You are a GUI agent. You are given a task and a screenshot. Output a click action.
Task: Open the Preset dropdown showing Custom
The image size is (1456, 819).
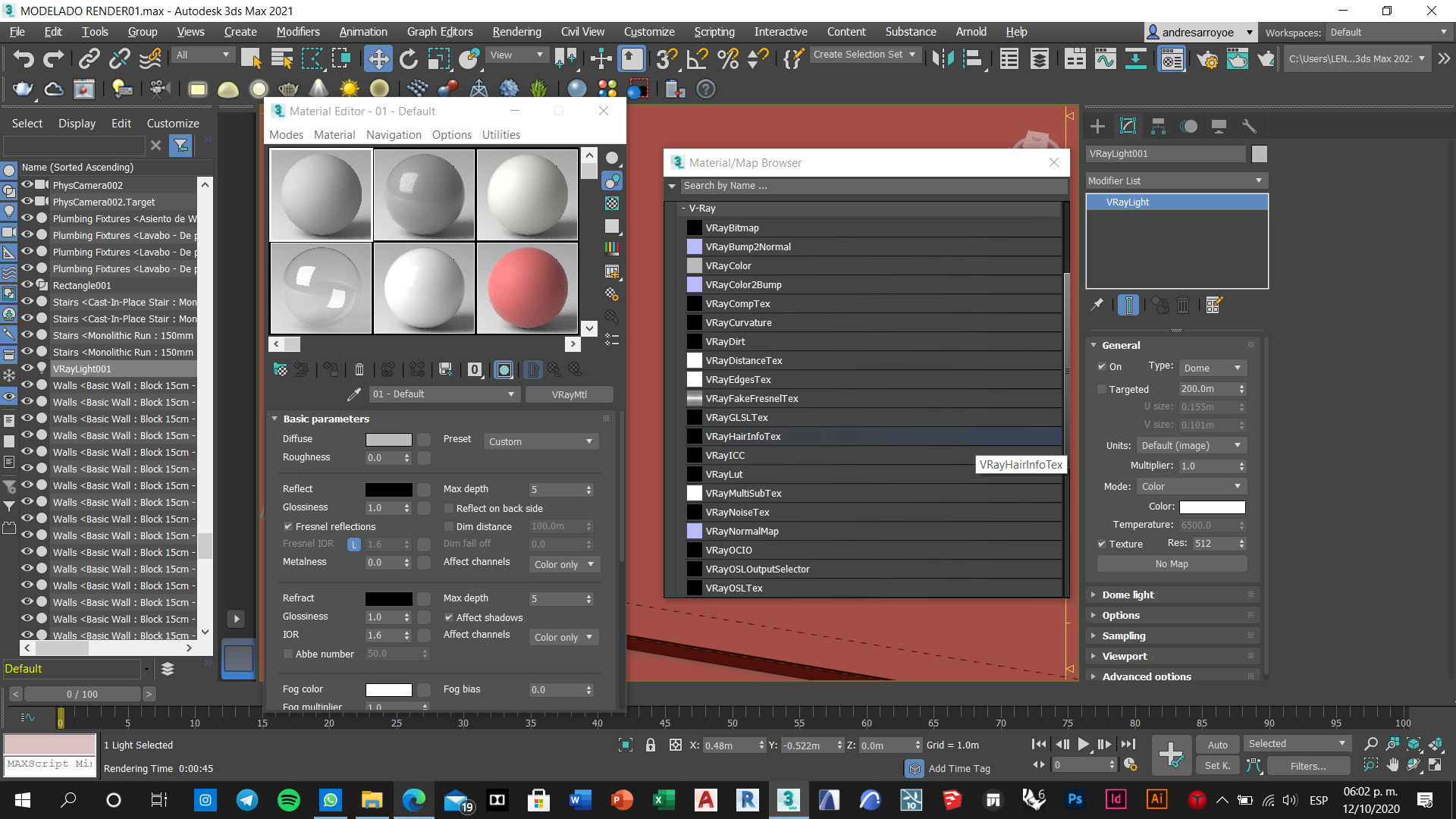541,441
